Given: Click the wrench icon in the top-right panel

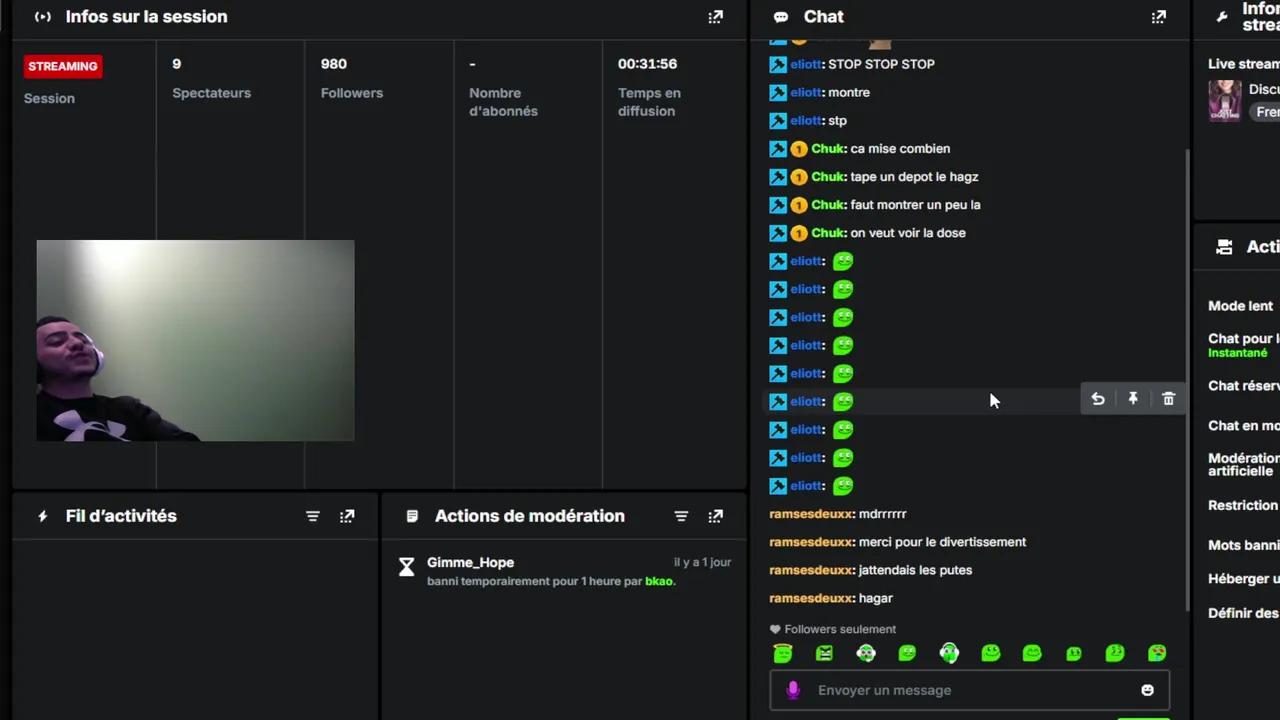Looking at the screenshot, I should 1222,17.
